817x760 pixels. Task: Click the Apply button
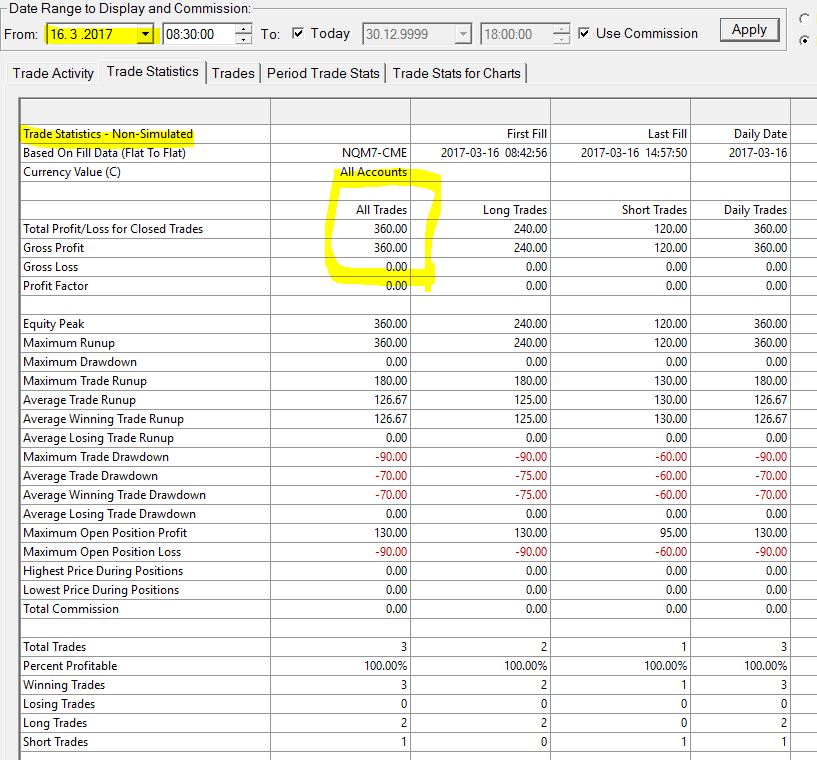coord(749,30)
